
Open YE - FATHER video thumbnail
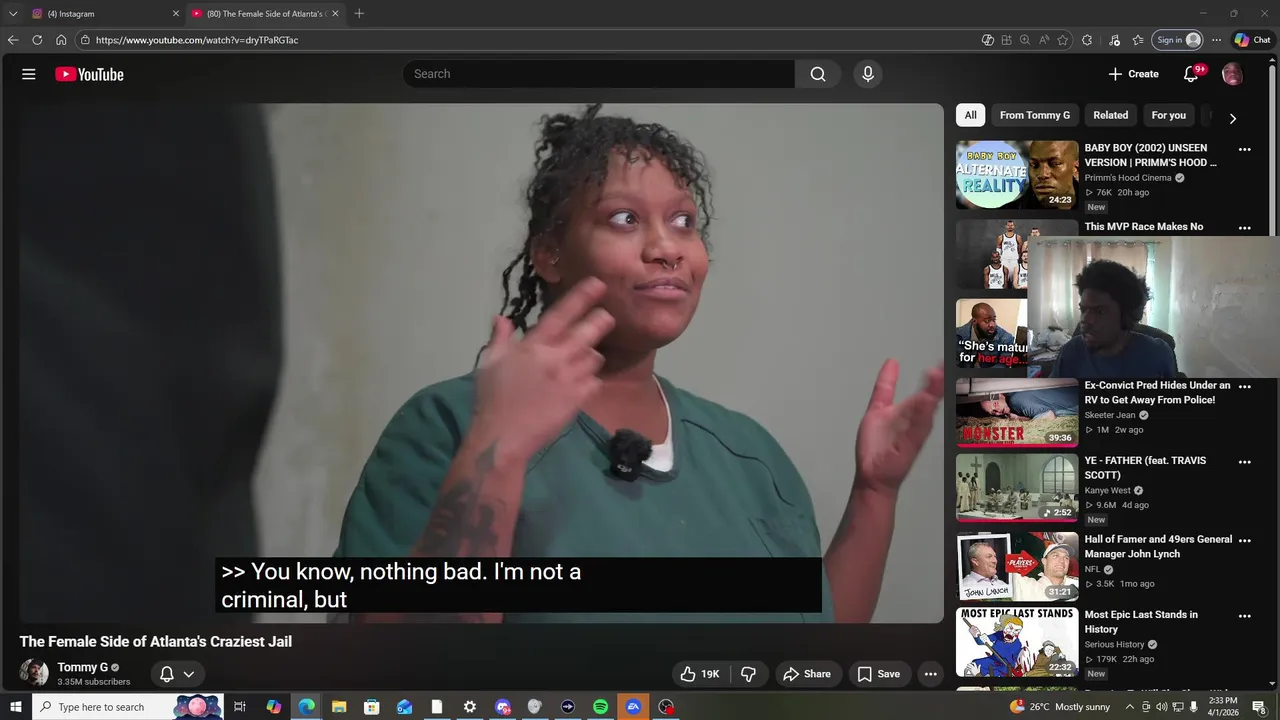point(1016,488)
